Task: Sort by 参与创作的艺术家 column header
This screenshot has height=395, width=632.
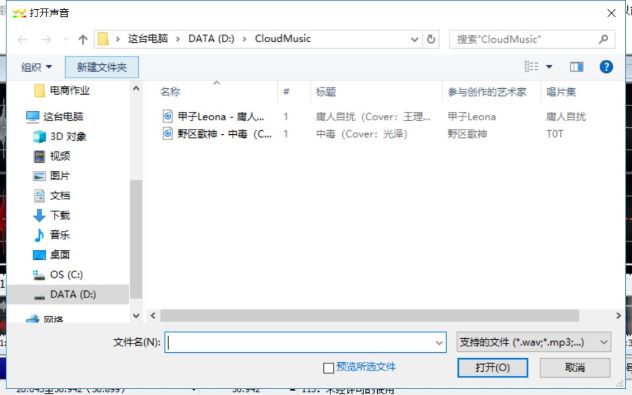Action: pyautogui.click(x=487, y=92)
